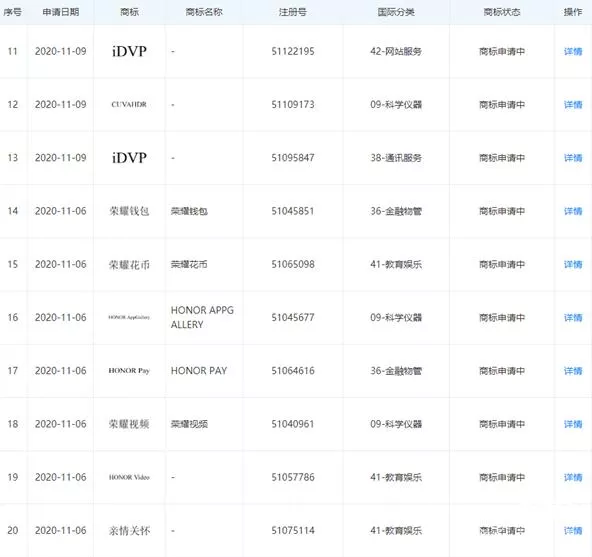The image size is (592, 557).
Task: Click 荣耀视频 trademark image
Action: pos(129,424)
